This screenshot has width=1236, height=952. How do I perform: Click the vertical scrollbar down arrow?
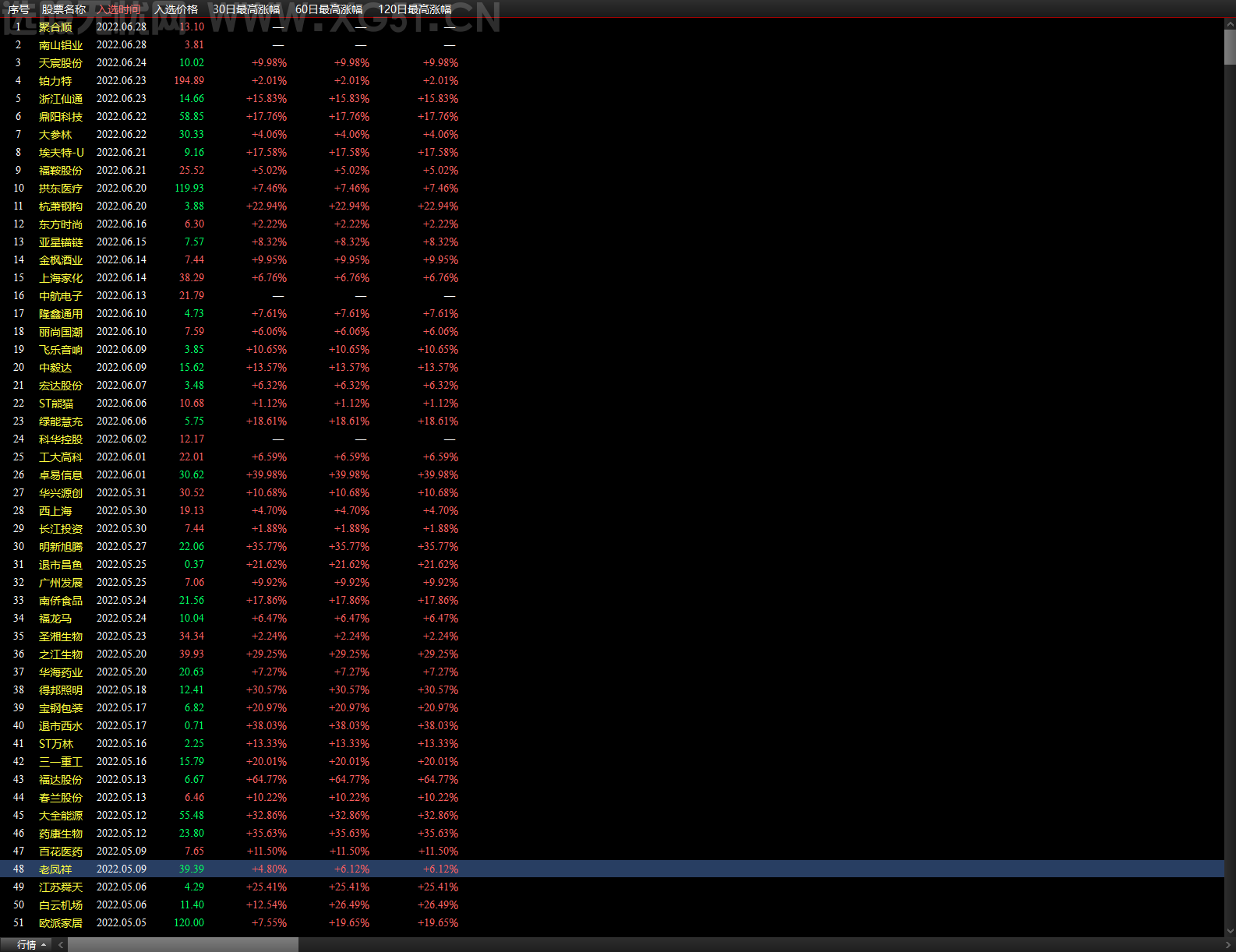point(1230,931)
